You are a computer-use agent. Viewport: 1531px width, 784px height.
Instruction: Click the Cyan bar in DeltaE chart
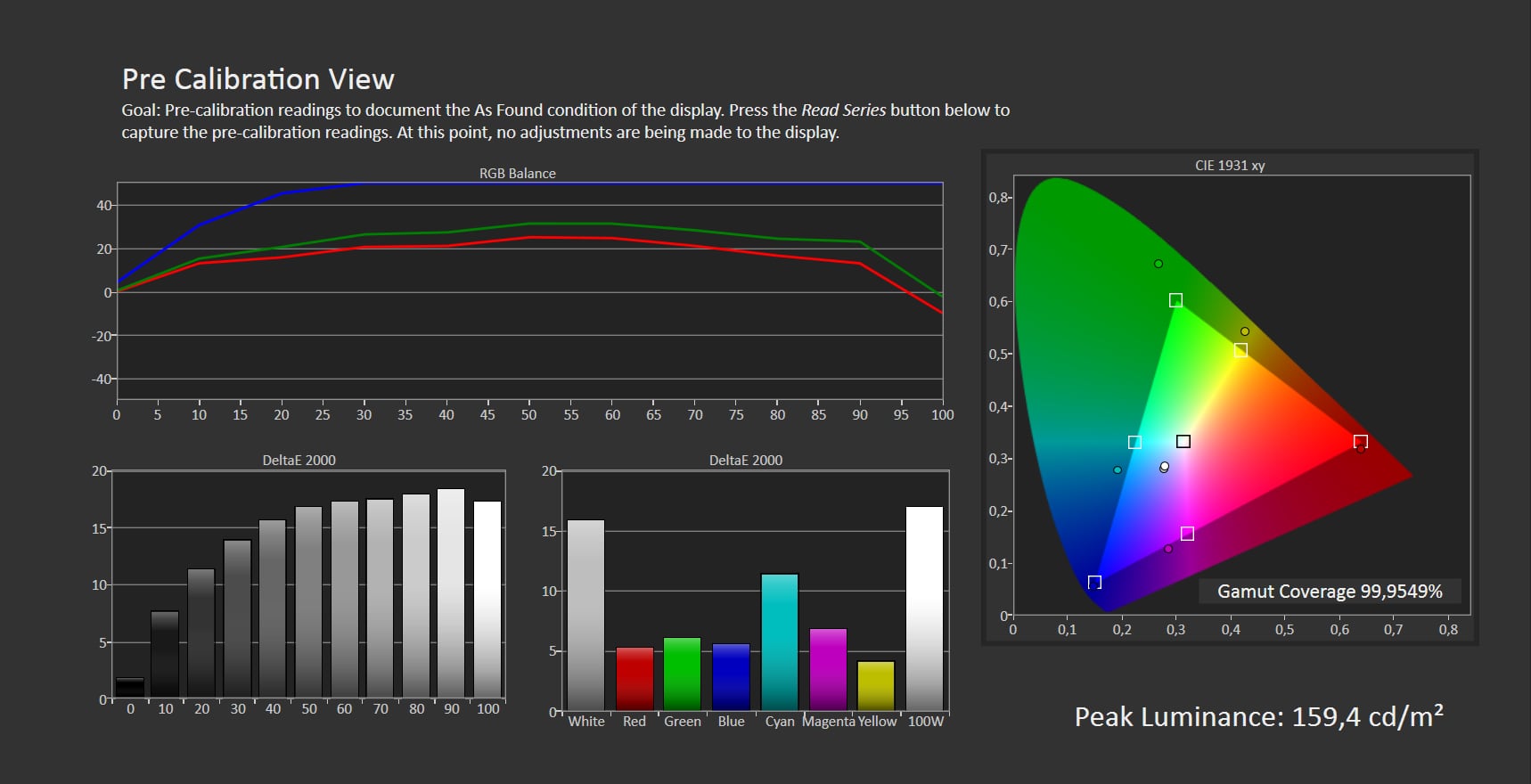(x=780, y=641)
